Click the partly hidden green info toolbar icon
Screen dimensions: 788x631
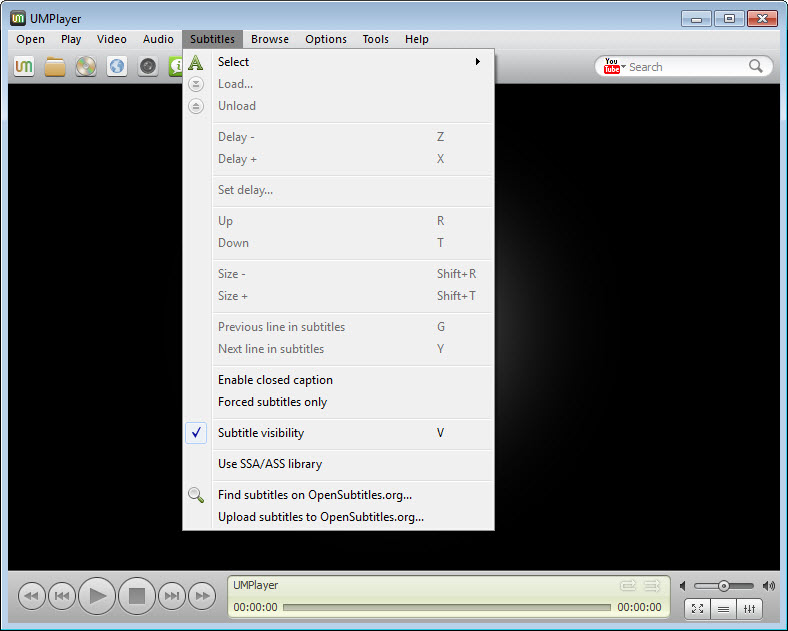[x=175, y=66]
